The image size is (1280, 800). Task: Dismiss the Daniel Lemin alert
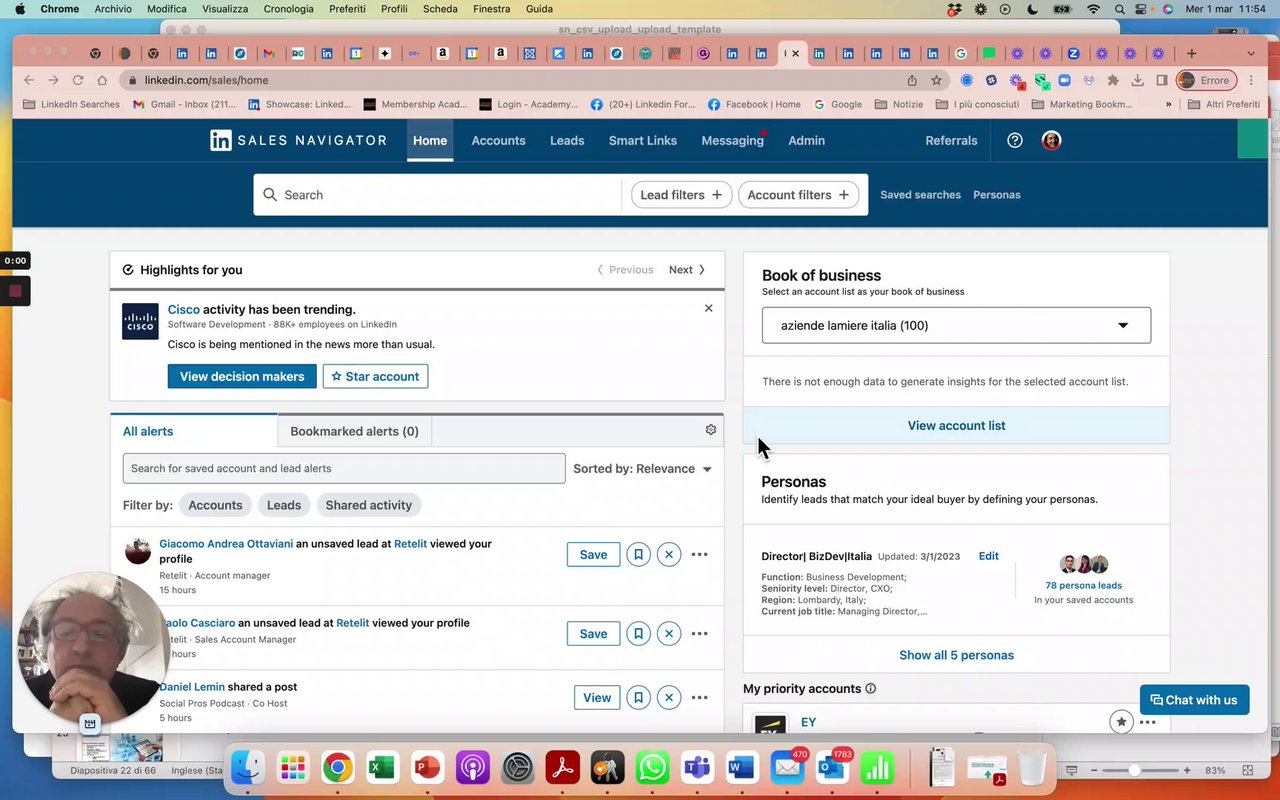point(669,697)
